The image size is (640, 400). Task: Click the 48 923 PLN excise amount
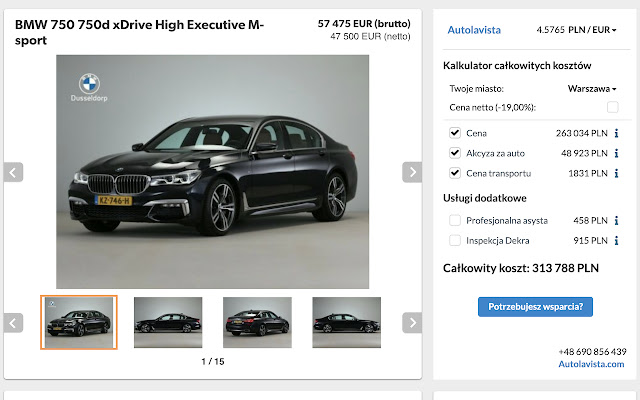[x=584, y=153]
